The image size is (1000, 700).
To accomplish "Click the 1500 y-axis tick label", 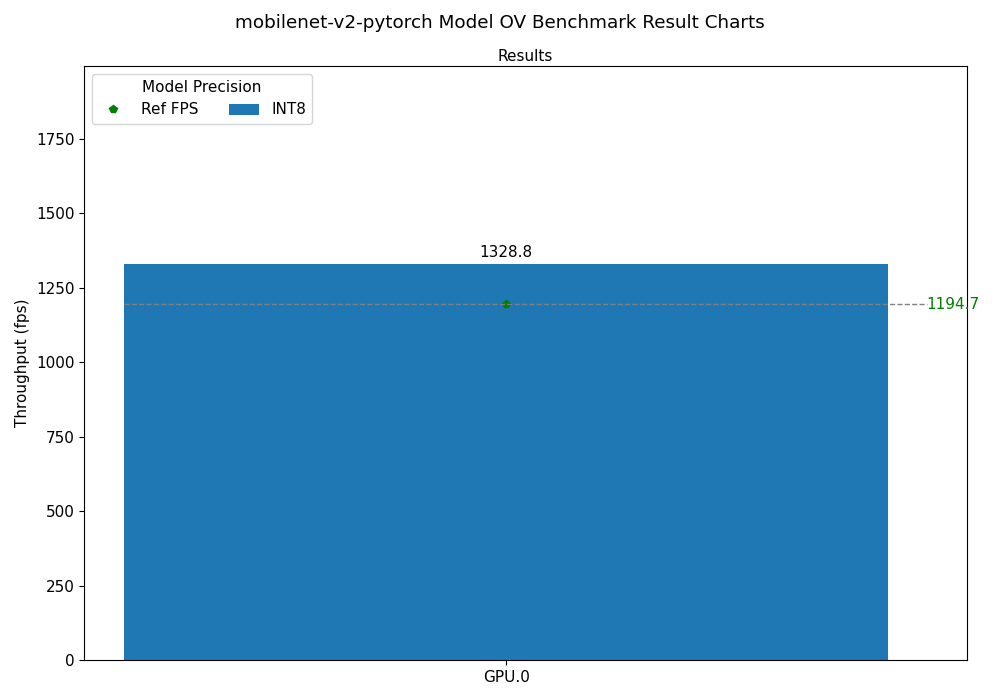I will [x=56, y=213].
